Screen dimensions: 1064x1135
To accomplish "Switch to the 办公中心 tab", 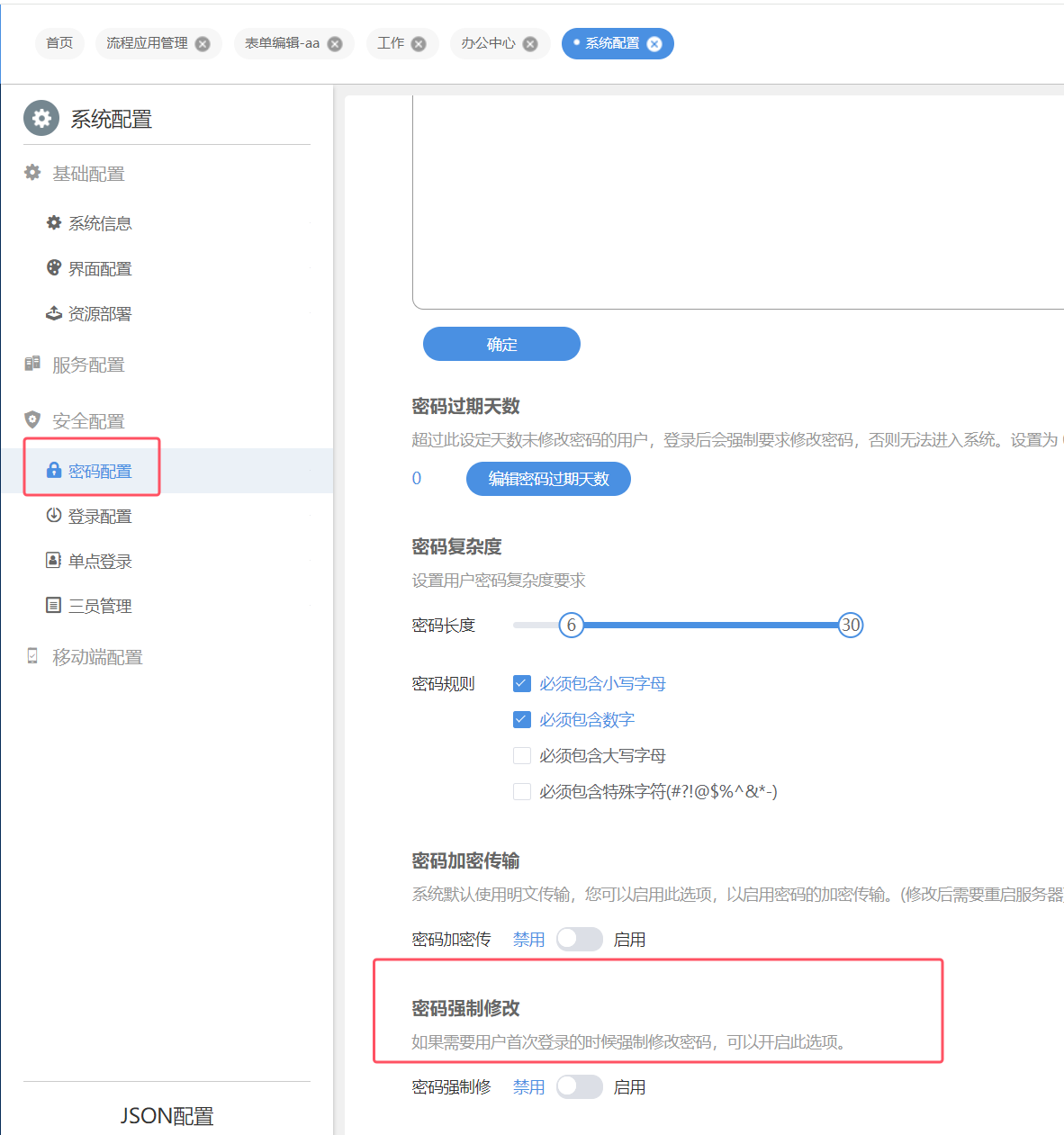I will (491, 43).
